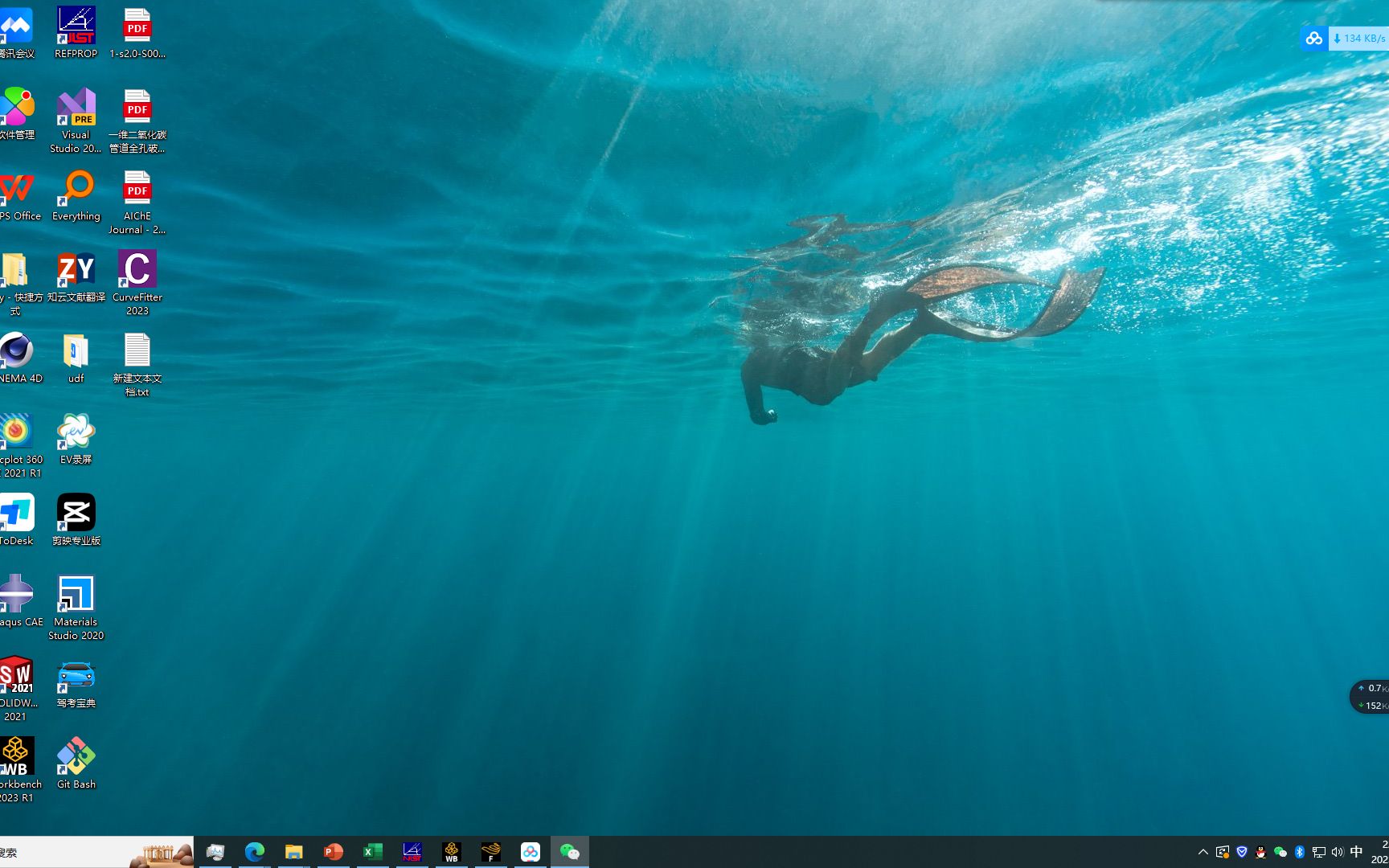Open the ToDesk remote desktop shortcut
Screen dimensions: 1389x868
17,520
